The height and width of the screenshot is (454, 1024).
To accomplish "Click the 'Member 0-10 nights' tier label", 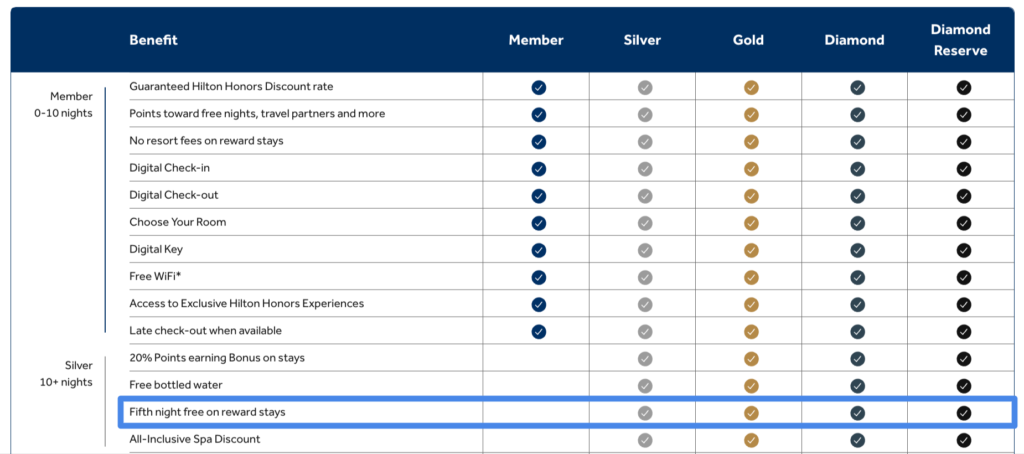I will (x=64, y=105).
